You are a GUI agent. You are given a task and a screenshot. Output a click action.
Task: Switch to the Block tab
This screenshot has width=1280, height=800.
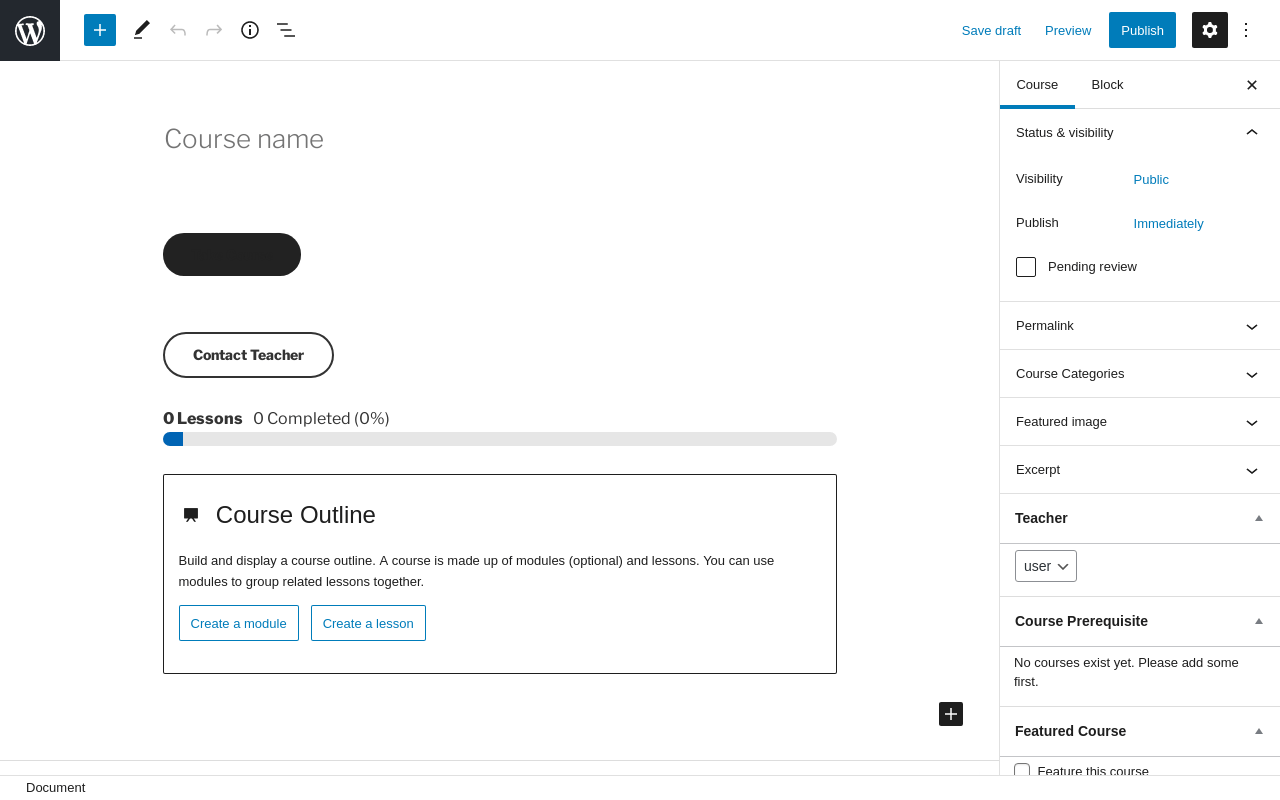1107,85
